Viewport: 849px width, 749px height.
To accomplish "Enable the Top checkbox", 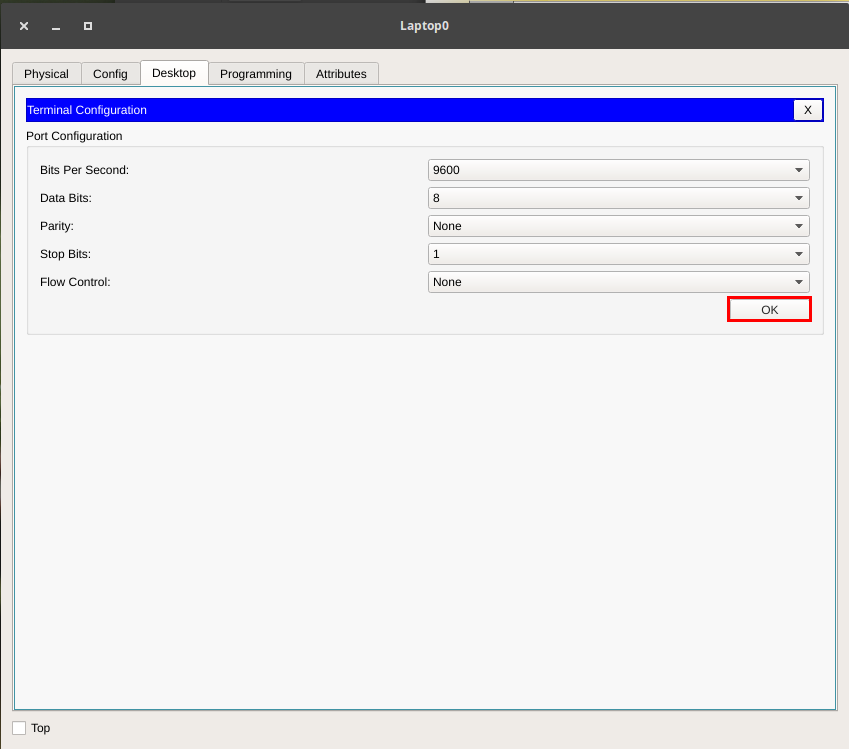I will click(x=19, y=728).
